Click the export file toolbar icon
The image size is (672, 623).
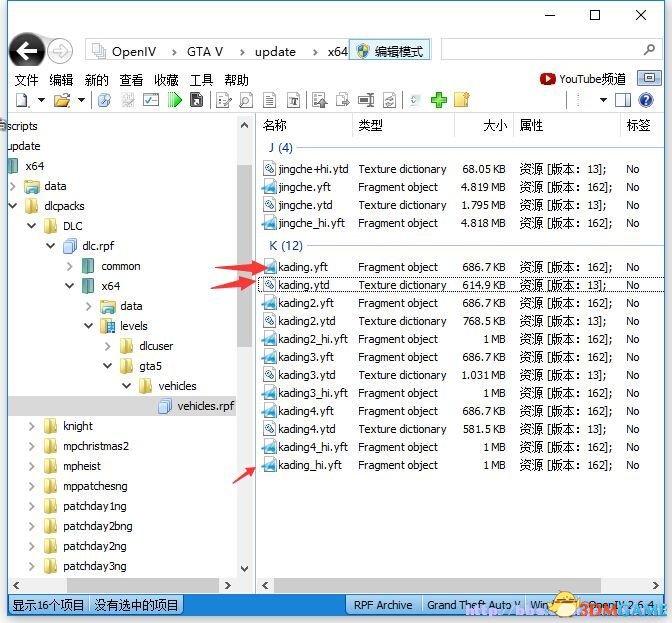pos(343,100)
